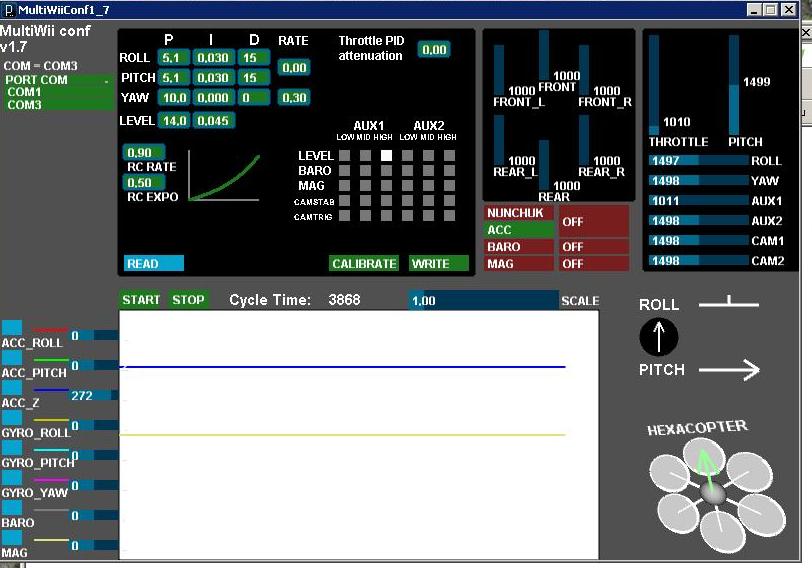Edit YAW I value 0.000
The width and height of the screenshot is (812, 568).
point(213,97)
